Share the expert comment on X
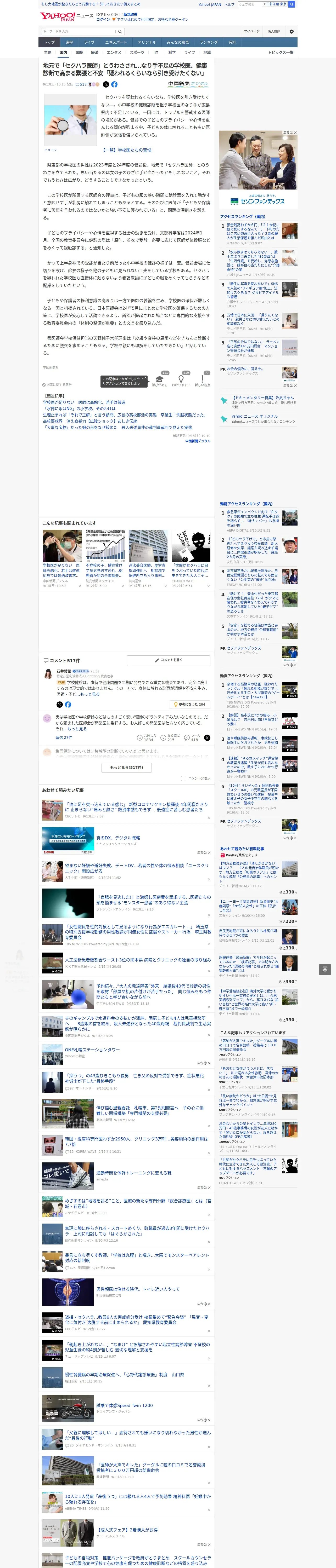This screenshot has height=1568, width=336. pos(60,704)
